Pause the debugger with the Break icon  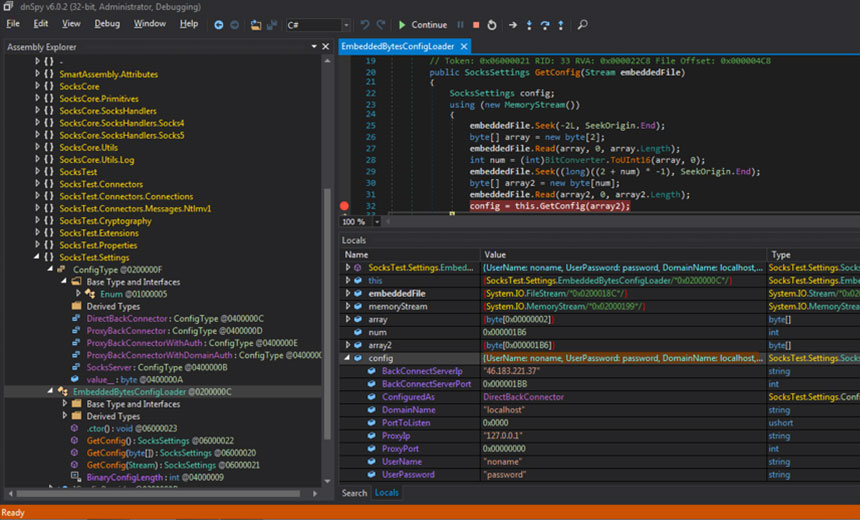(x=460, y=25)
